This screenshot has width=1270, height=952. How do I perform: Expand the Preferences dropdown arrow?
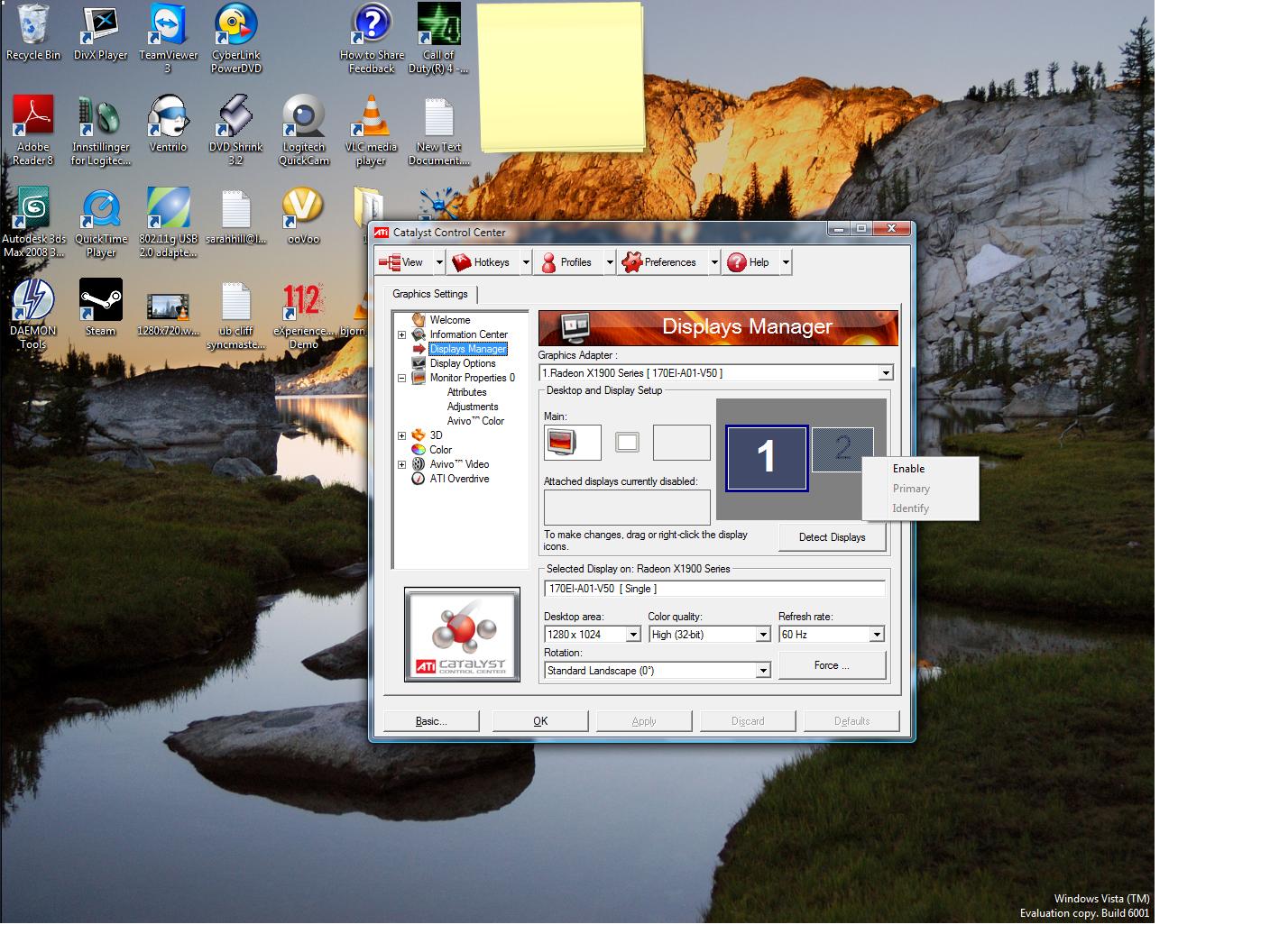click(x=714, y=262)
